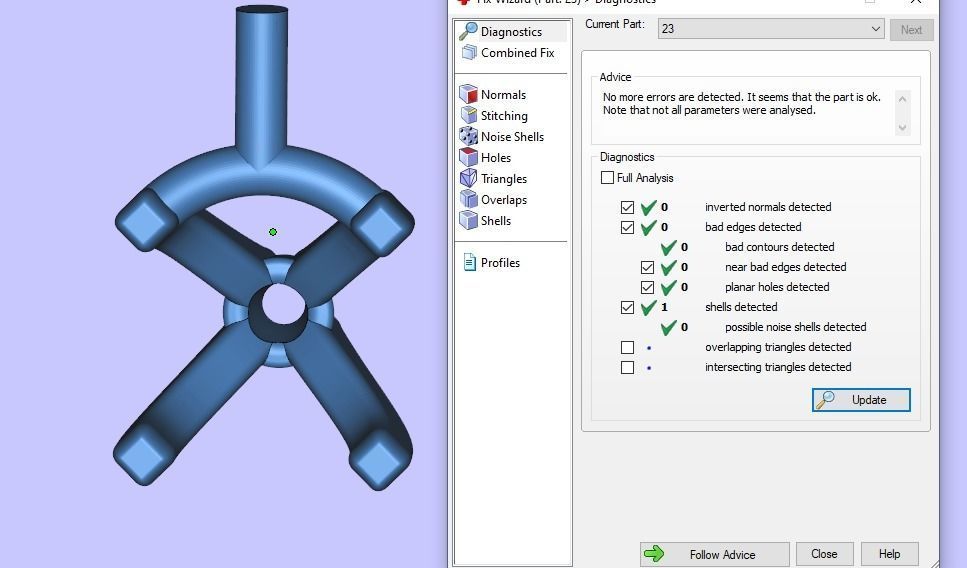Click the Close button

[825, 554]
